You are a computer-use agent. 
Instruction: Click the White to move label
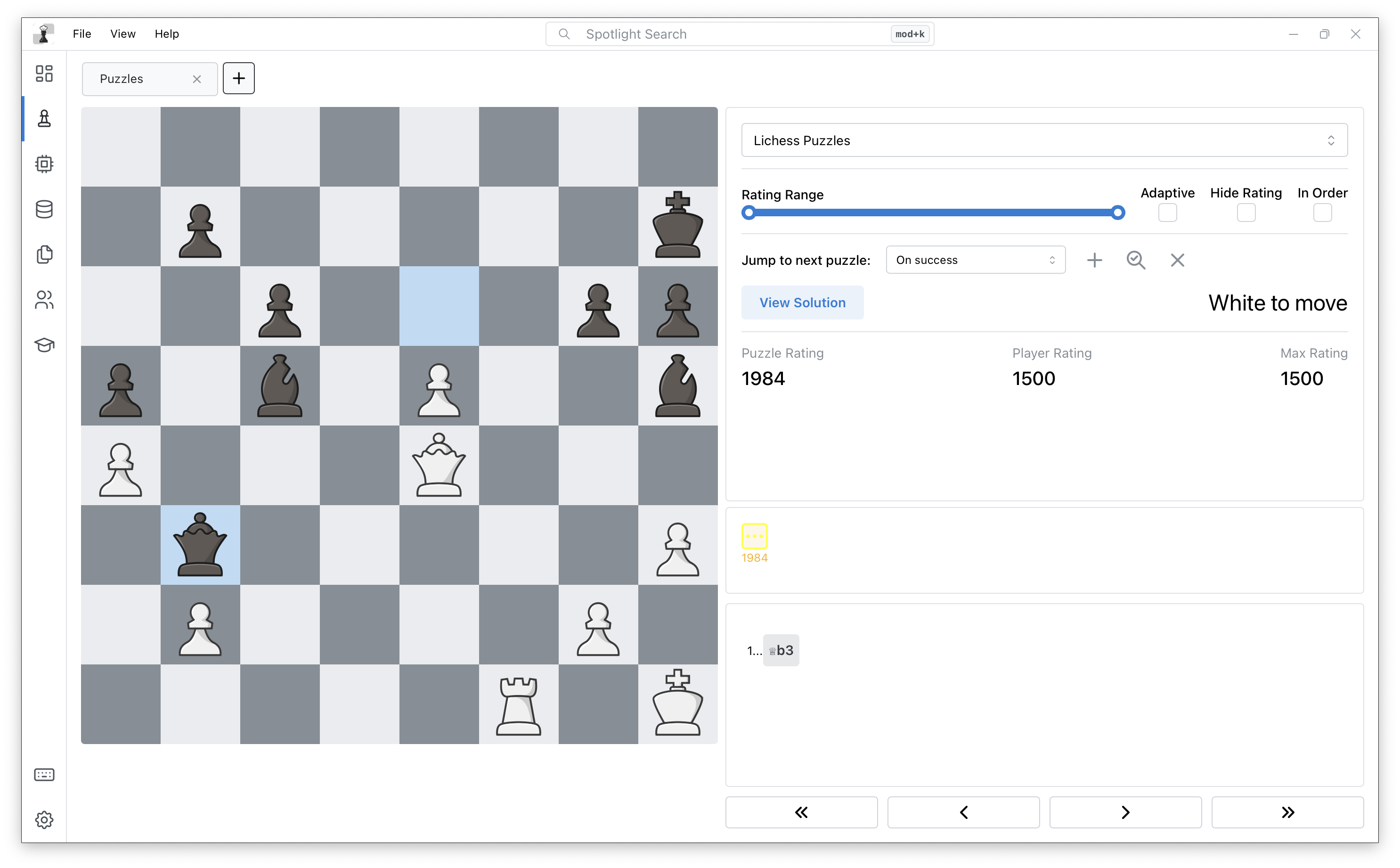point(1278,303)
